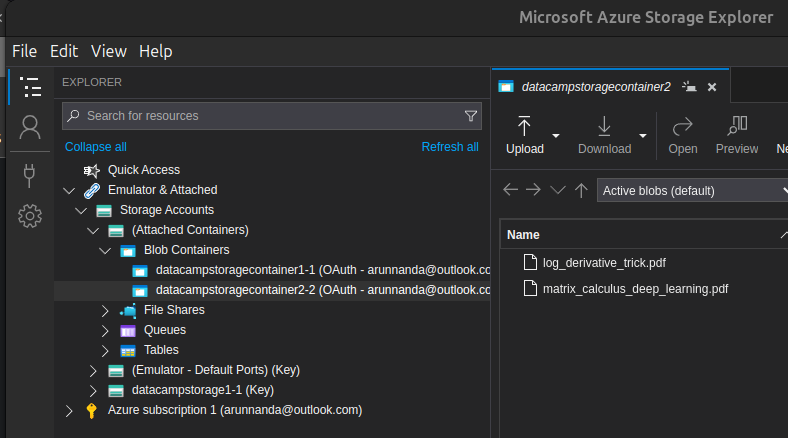Click the magnifier icon in search box

pos(73,116)
